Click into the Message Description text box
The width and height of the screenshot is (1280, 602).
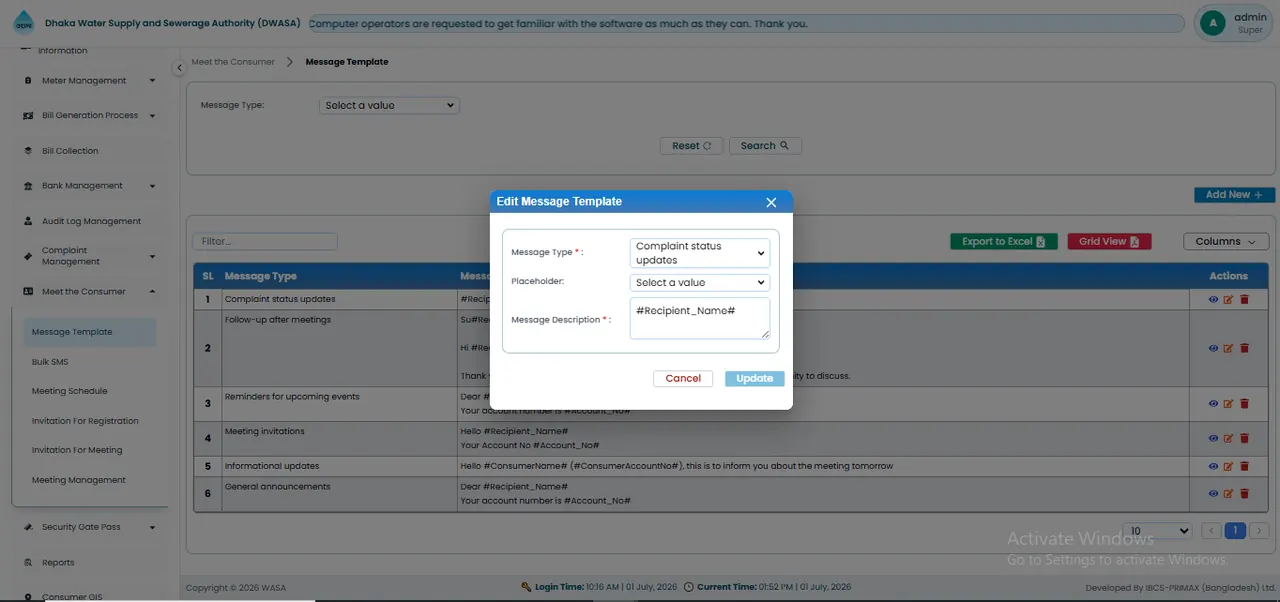(700, 318)
